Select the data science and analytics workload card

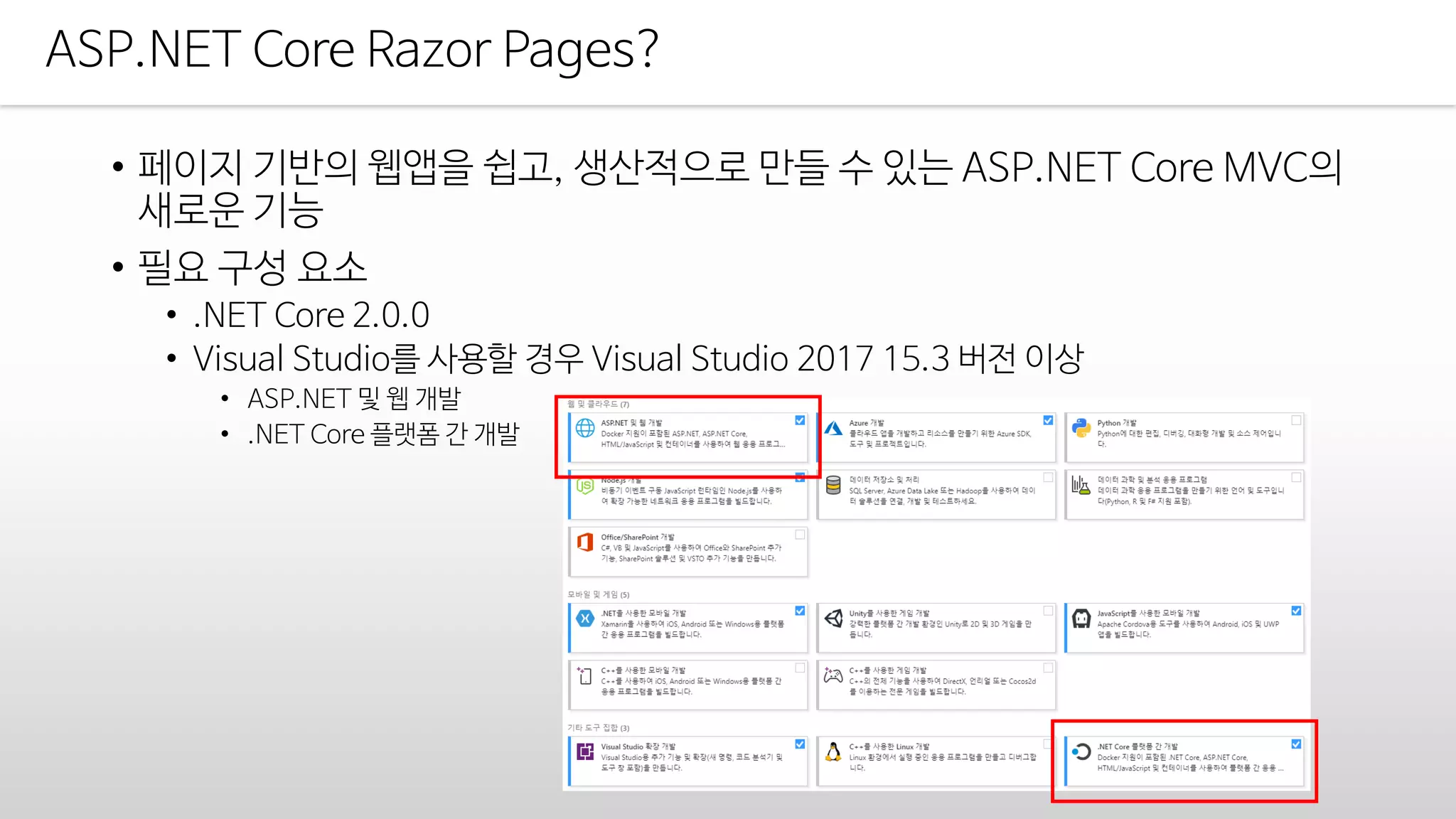[1184, 494]
